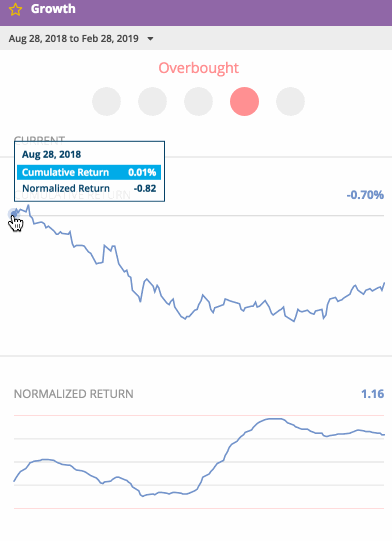Click the 1.16 normalized return value

pos(372,394)
